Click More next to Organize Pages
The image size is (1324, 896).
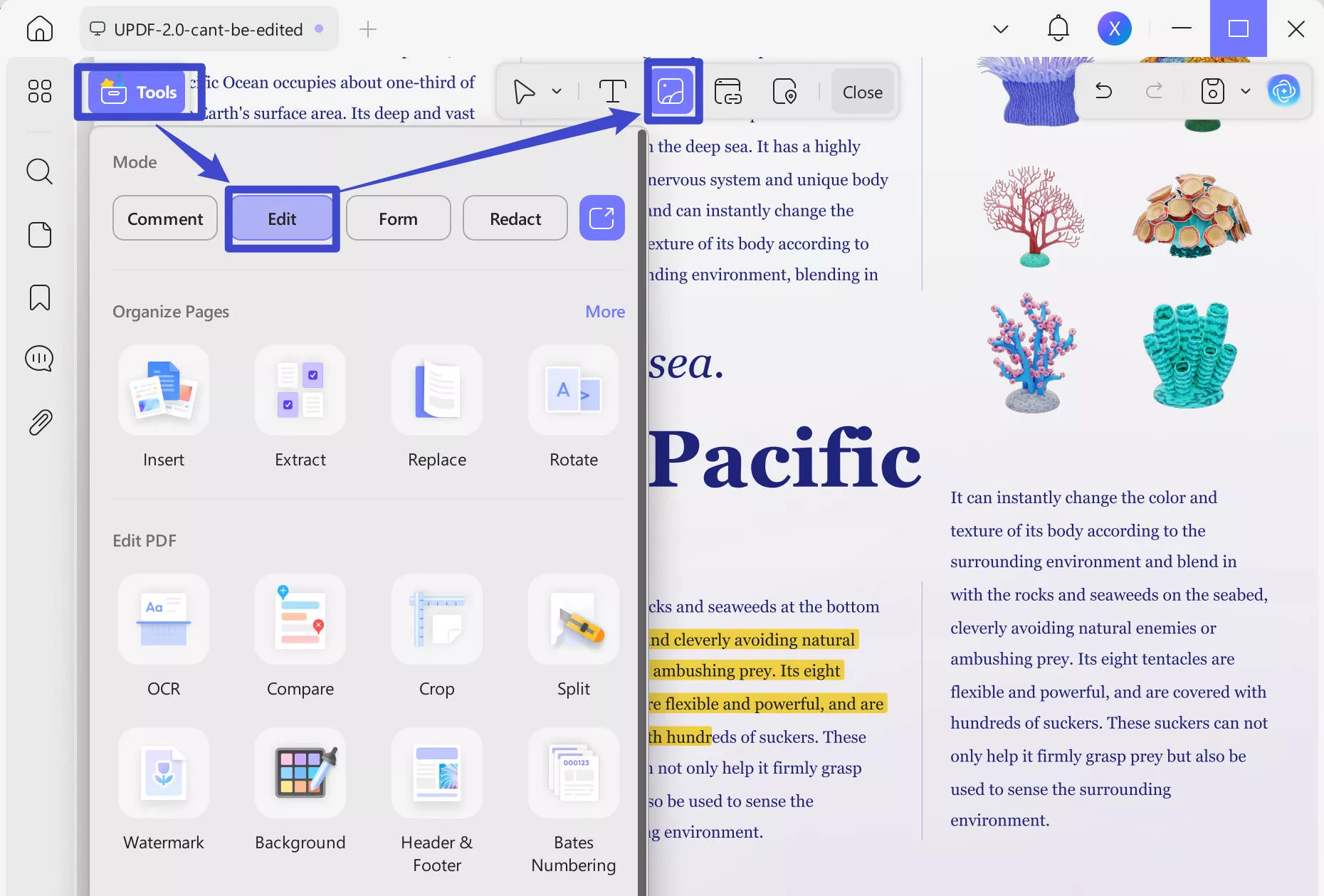(x=604, y=311)
